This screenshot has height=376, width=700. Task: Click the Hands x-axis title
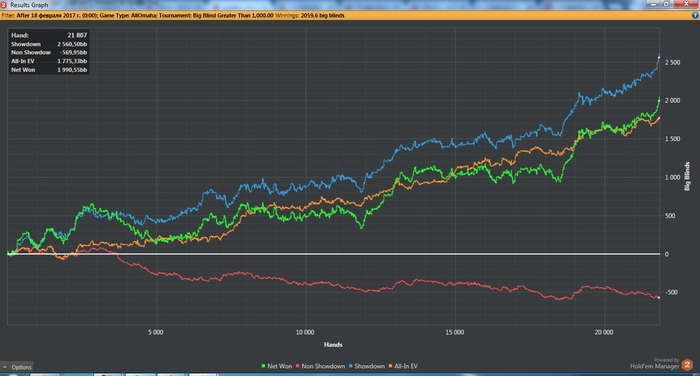tap(333, 345)
